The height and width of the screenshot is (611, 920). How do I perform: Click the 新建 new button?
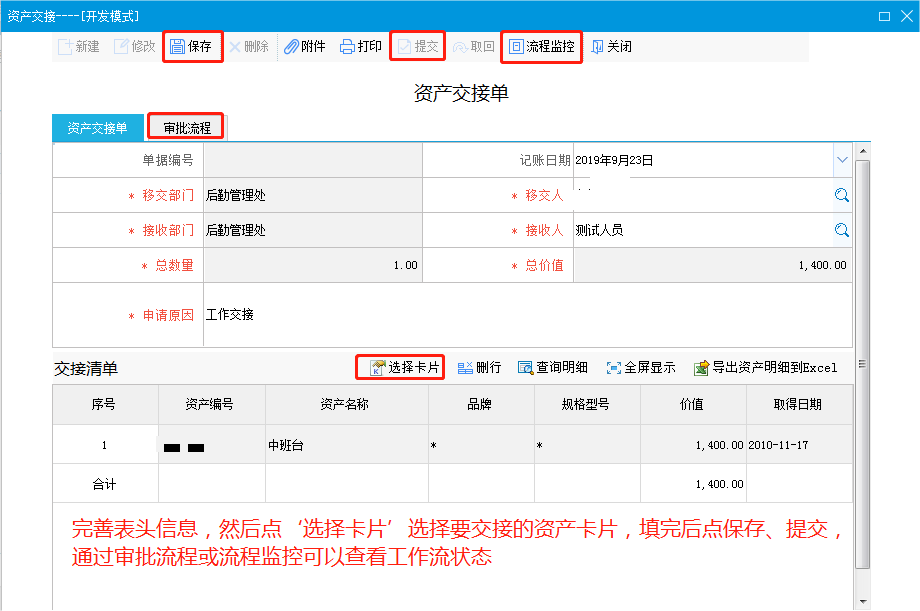[x=79, y=47]
